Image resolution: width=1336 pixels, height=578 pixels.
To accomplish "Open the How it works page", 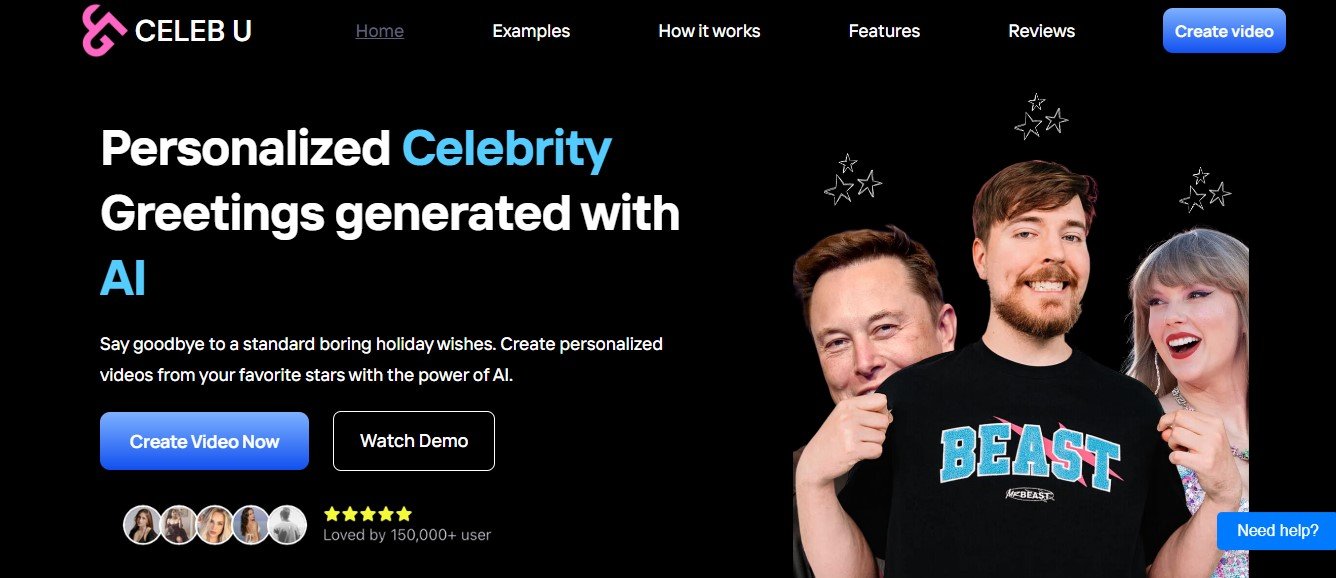I will (709, 31).
